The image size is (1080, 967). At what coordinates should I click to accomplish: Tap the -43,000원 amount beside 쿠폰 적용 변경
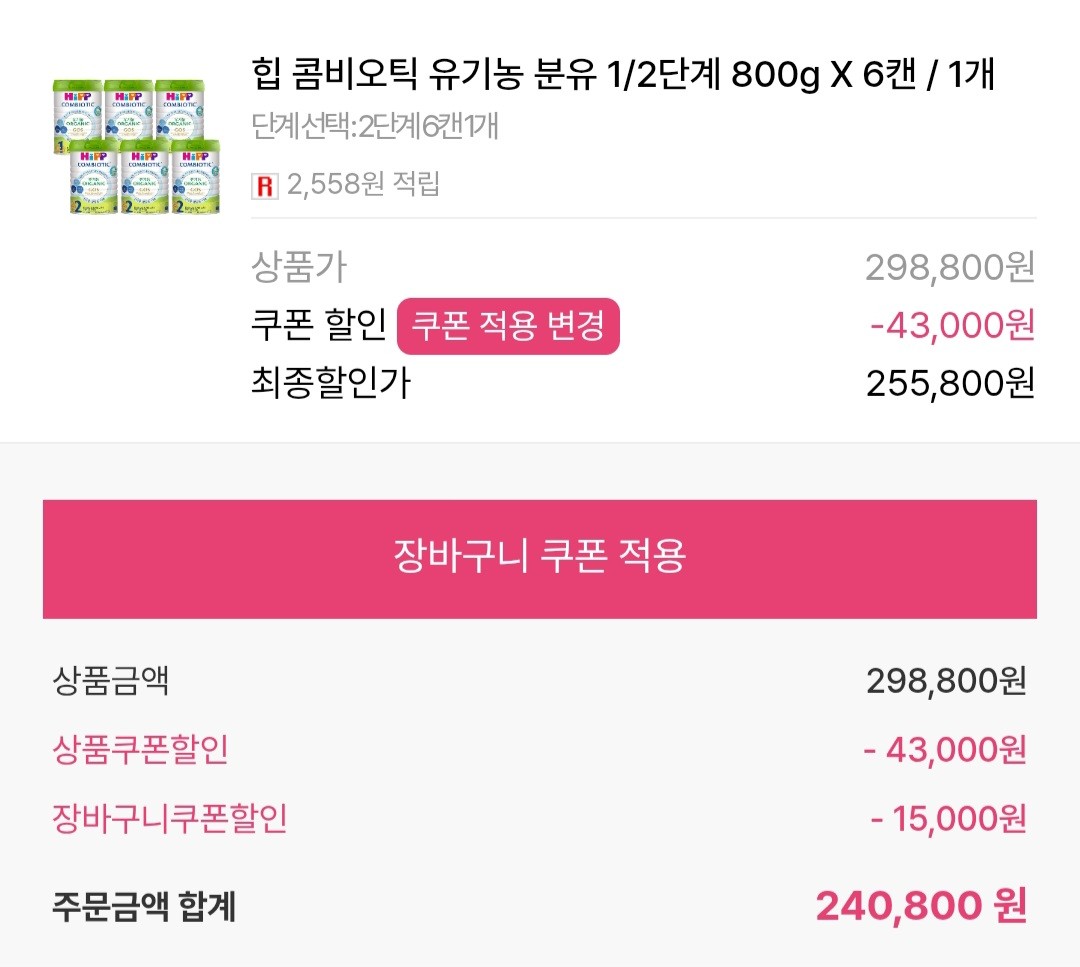coord(952,325)
